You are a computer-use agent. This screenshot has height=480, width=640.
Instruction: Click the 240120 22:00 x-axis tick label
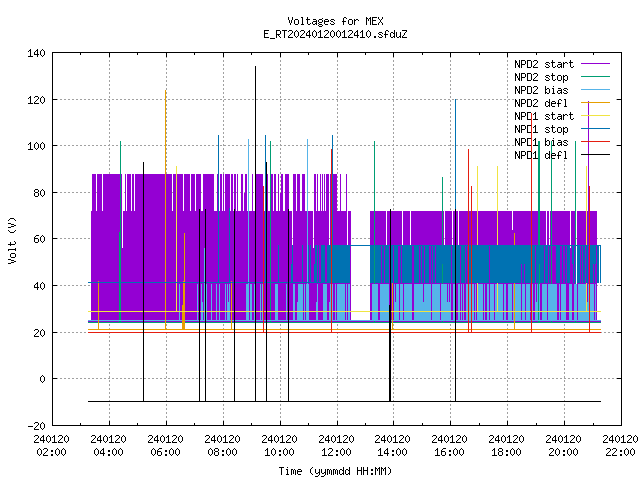coord(620,446)
